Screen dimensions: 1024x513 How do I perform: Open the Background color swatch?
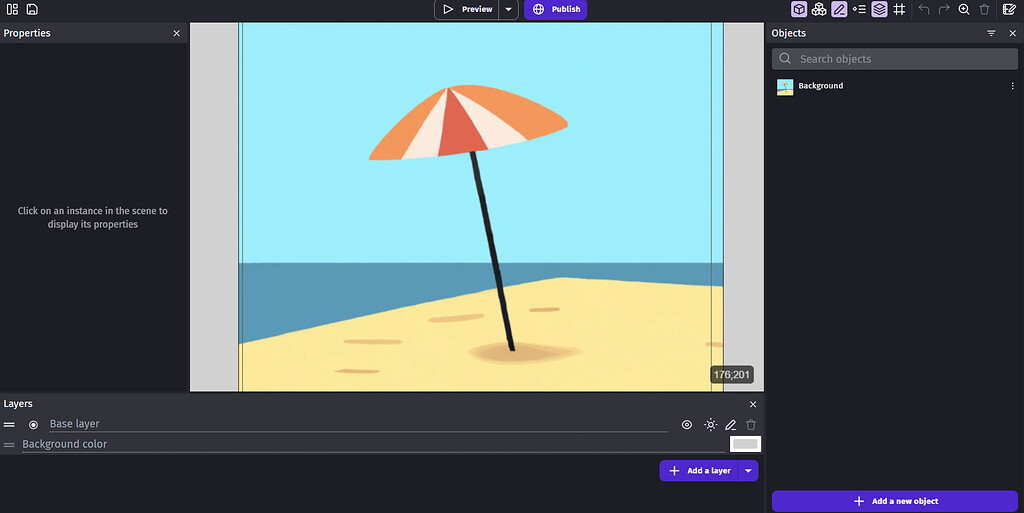click(x=745, y=444)
